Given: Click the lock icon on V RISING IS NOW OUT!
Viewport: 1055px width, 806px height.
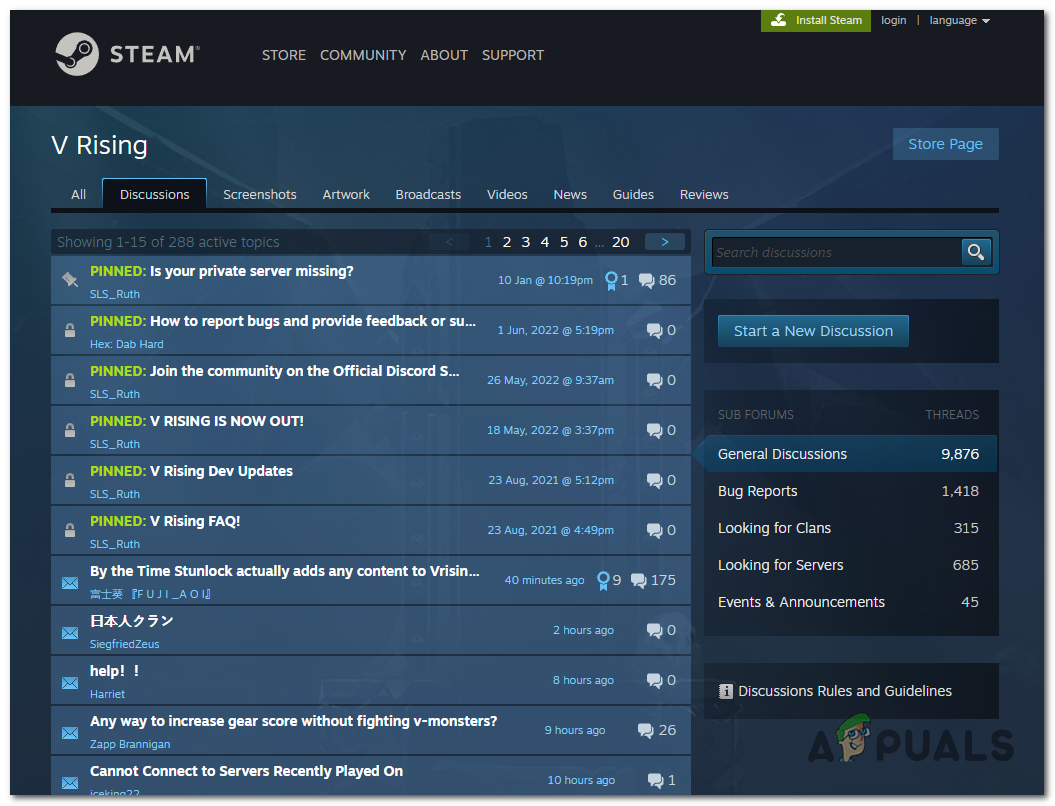Looking at the screenshot, I should click(70, 430).
